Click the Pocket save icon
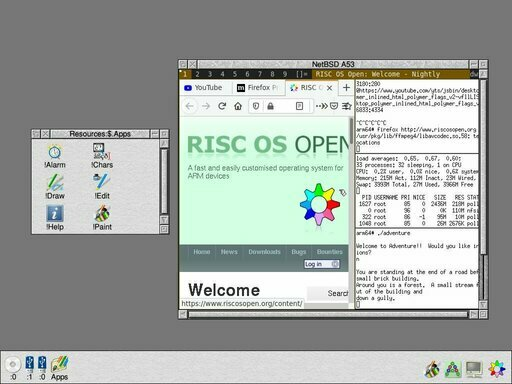The image size is (512, 384). click(x=334, y=106)
